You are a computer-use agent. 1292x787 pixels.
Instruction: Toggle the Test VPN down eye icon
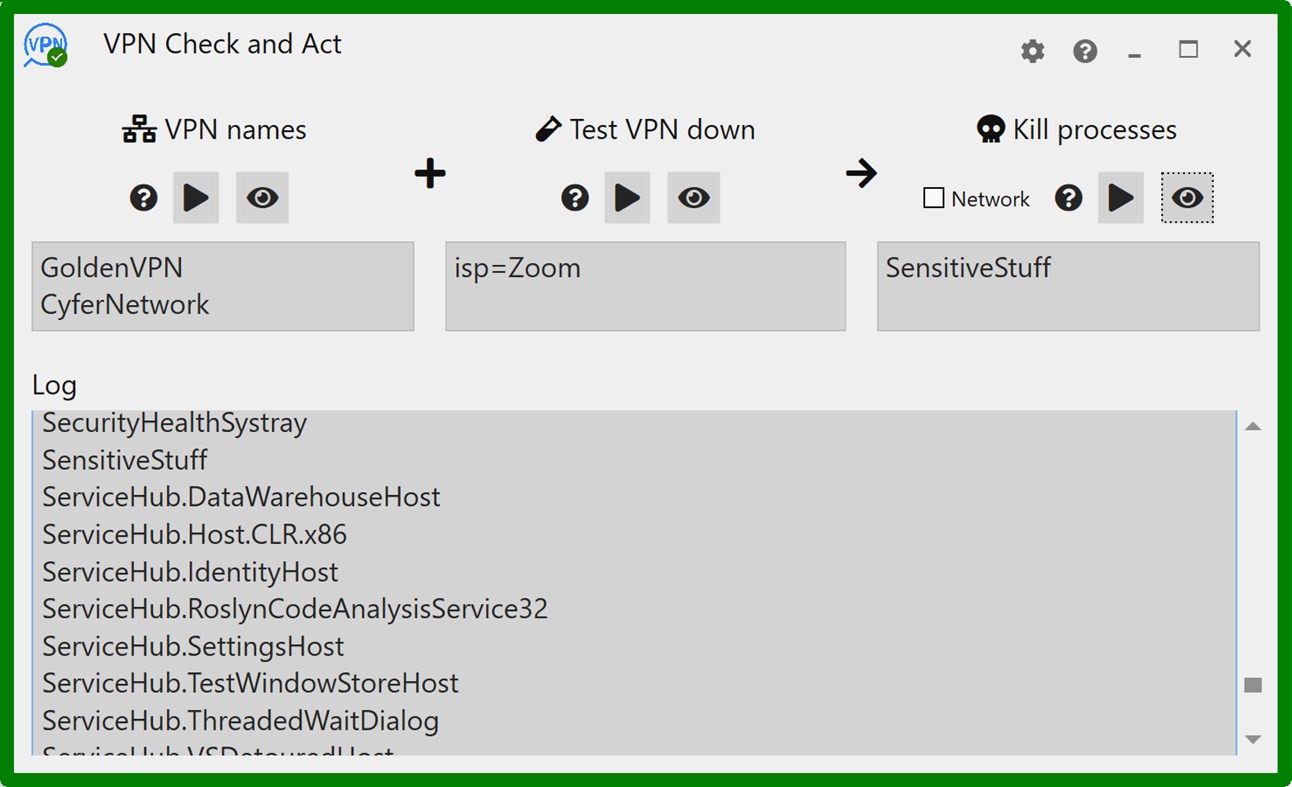(693, 198)
